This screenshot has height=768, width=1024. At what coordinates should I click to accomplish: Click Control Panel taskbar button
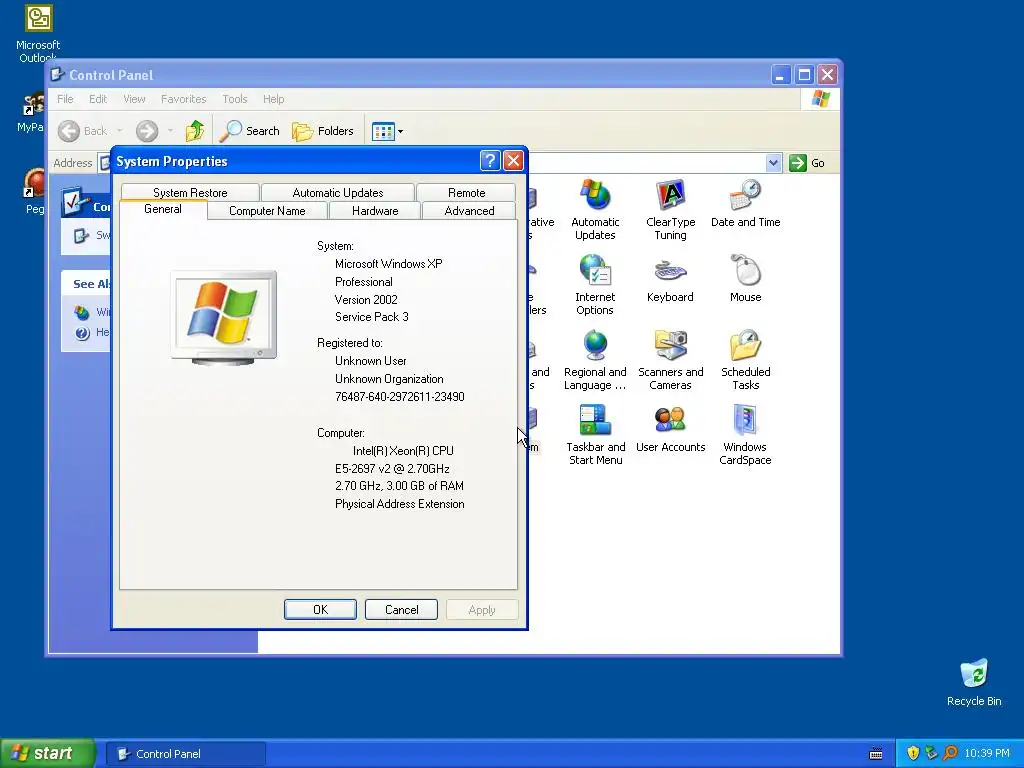tap(186, 754)
